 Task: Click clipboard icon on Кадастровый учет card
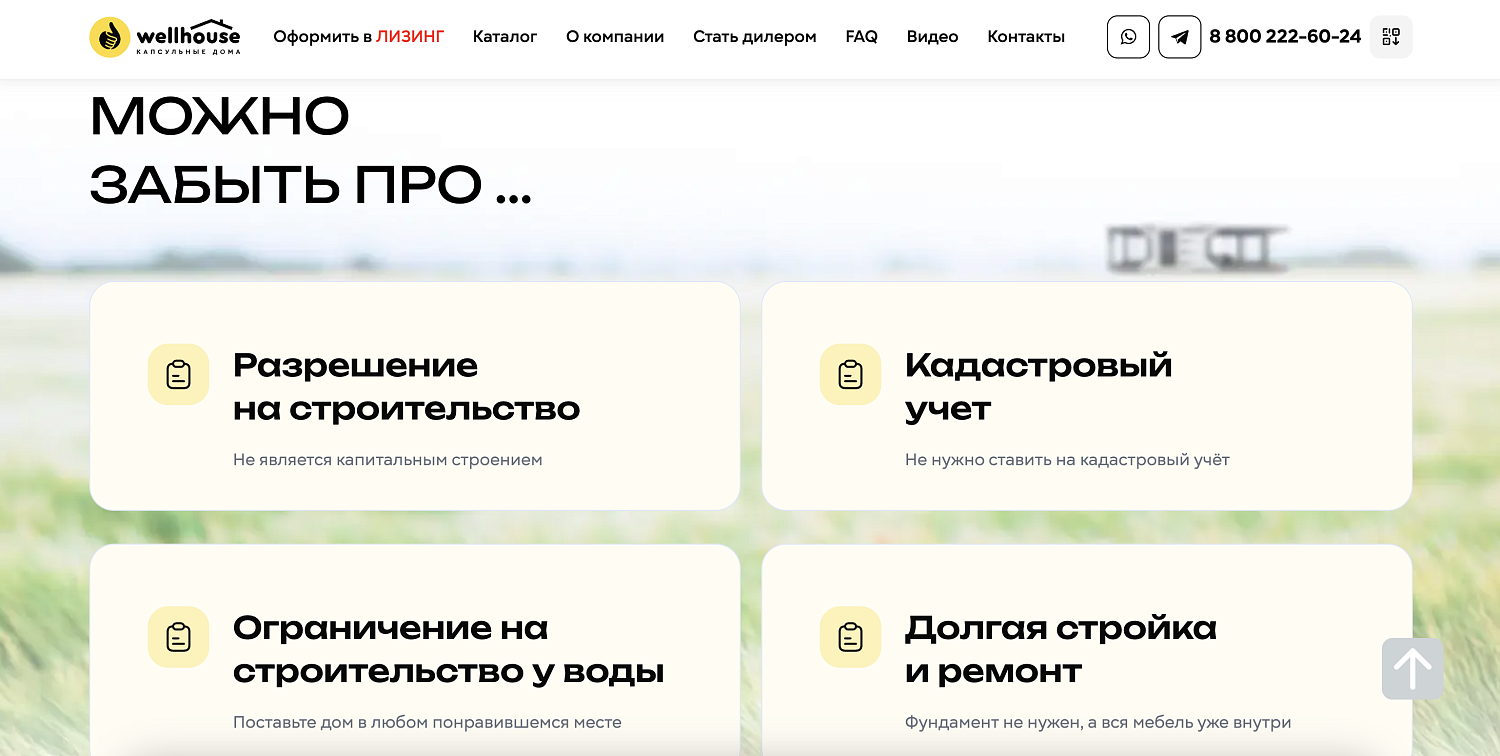pyautogui.click(x=850, y=374)
